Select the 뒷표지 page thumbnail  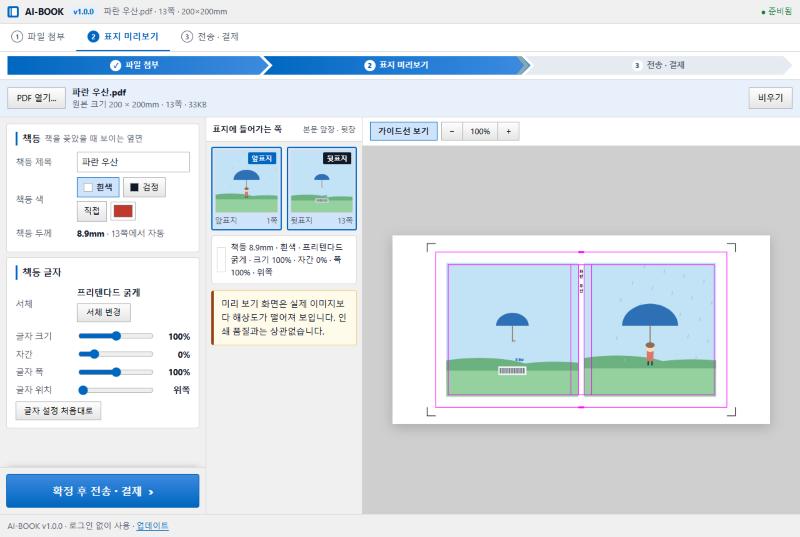(x=322, y=189)
